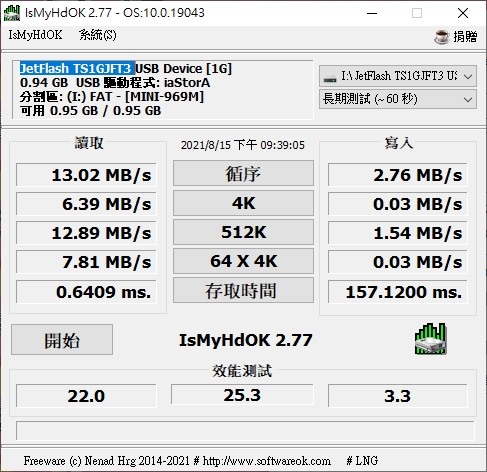Click the 0.94 GB USB 驅動程式: iaStorA line

pyautogui.click(x=115, y=83)
